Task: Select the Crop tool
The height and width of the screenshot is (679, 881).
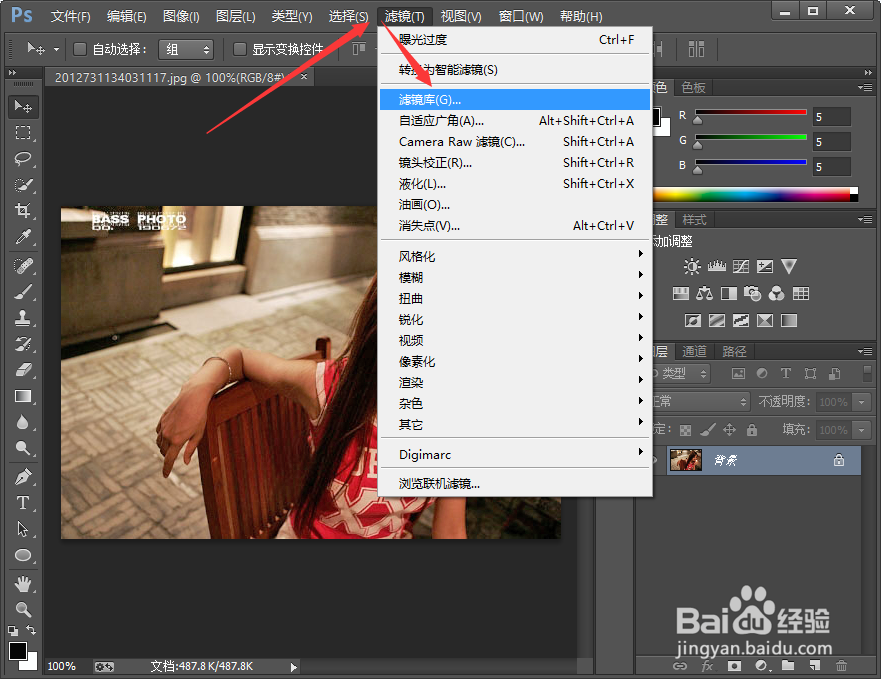Action: coord(24,212)
